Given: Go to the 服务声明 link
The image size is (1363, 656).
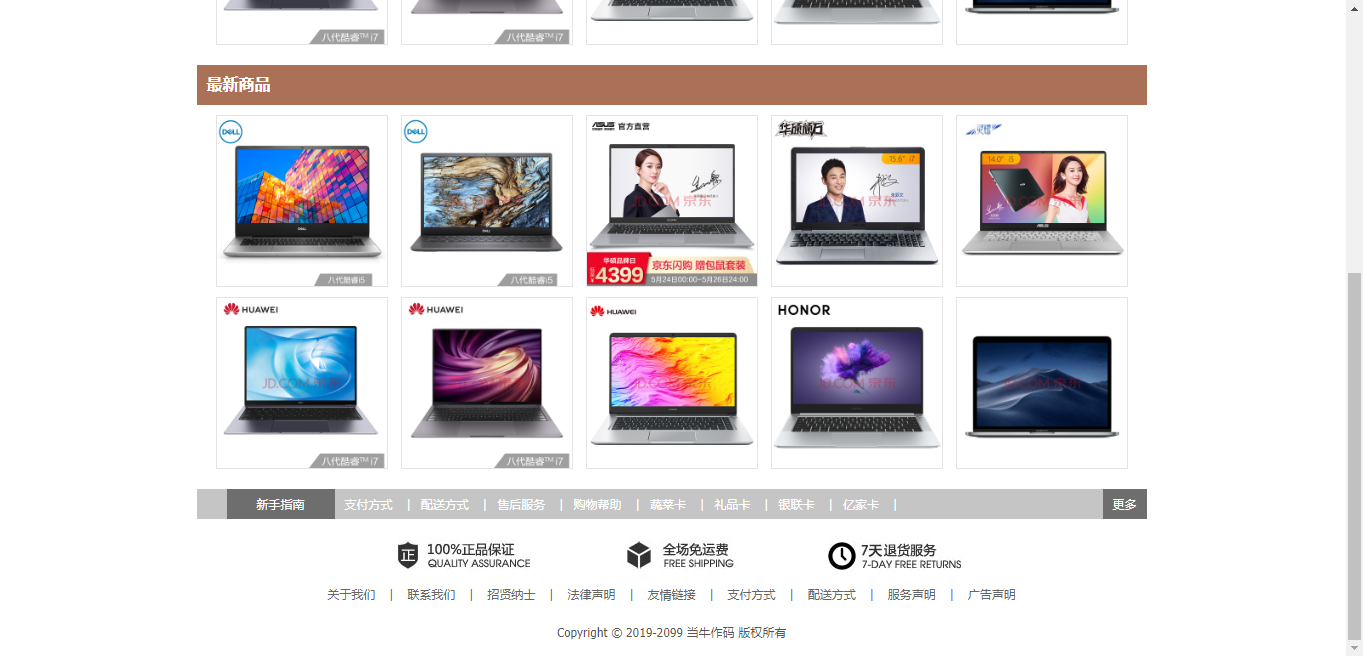Looking at the screenshot, I should point(911,595).
